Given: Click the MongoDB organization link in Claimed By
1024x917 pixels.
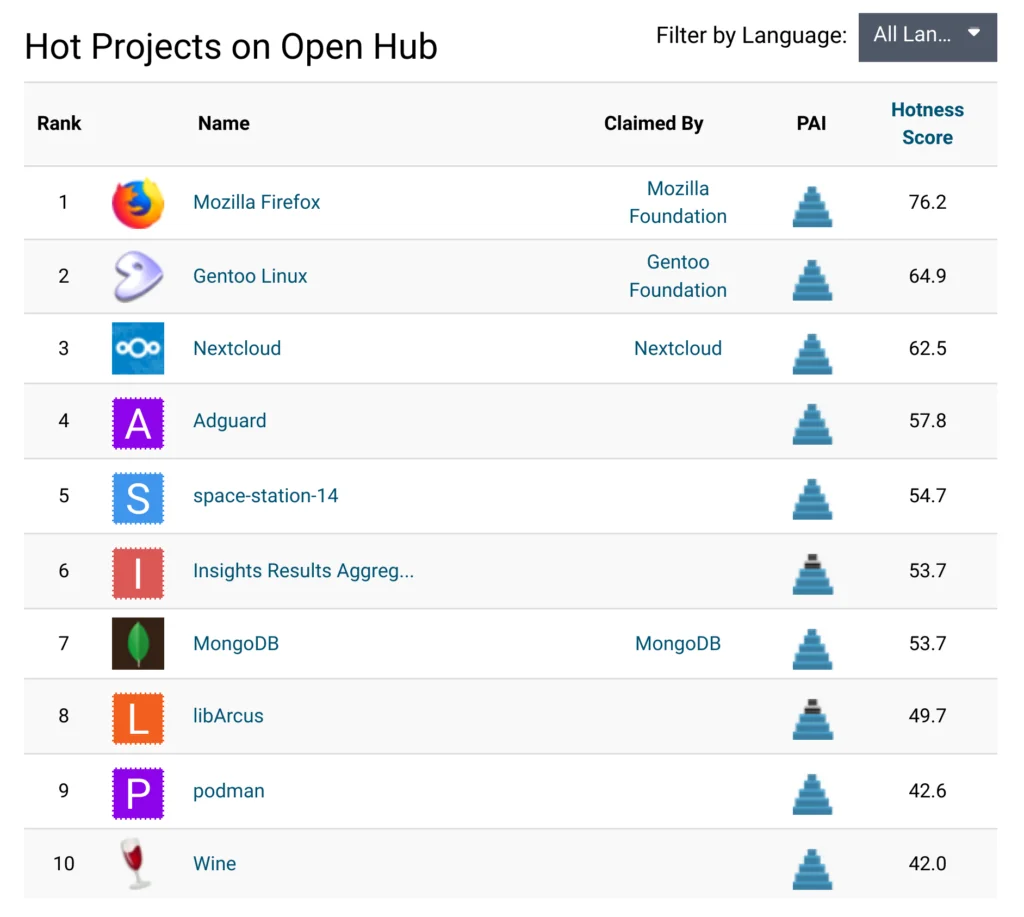Looking at the screenshot, I should coord(678,644).
